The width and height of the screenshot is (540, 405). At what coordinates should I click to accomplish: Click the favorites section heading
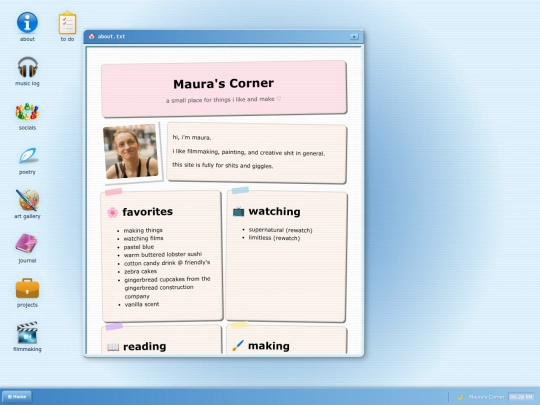147,212
